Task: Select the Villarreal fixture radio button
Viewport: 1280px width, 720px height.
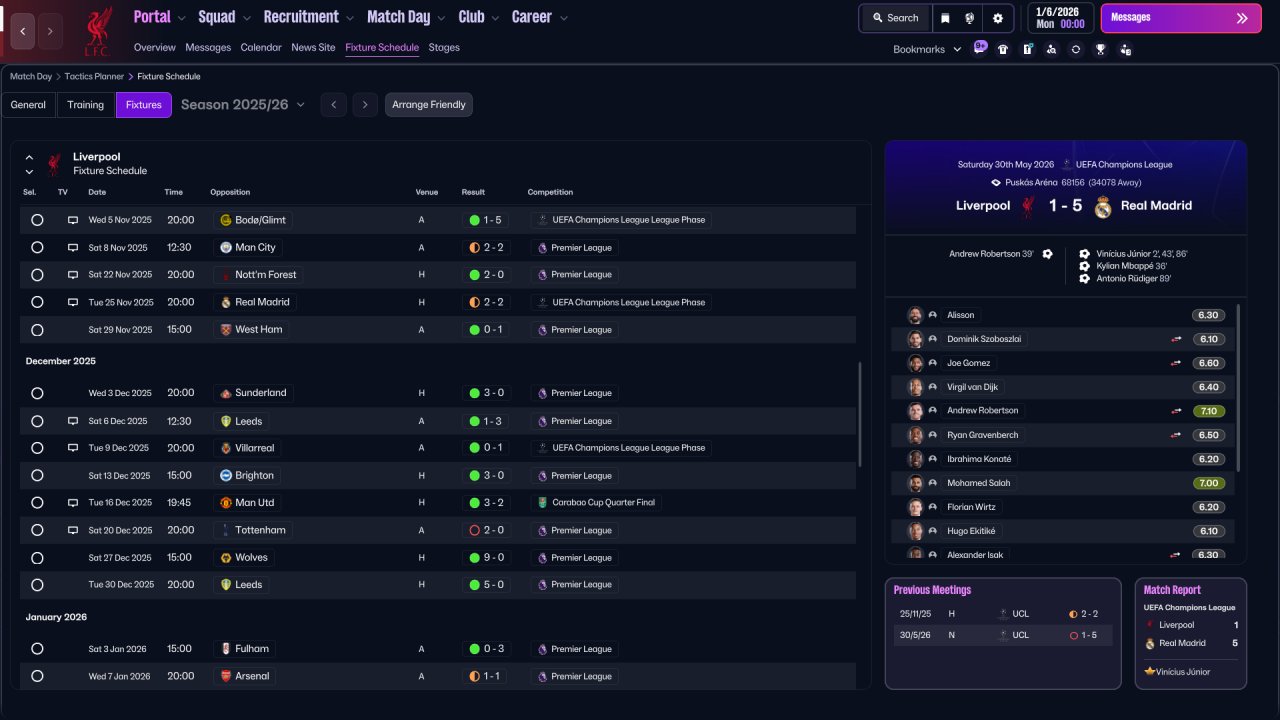Action: [x=37, y=448]
